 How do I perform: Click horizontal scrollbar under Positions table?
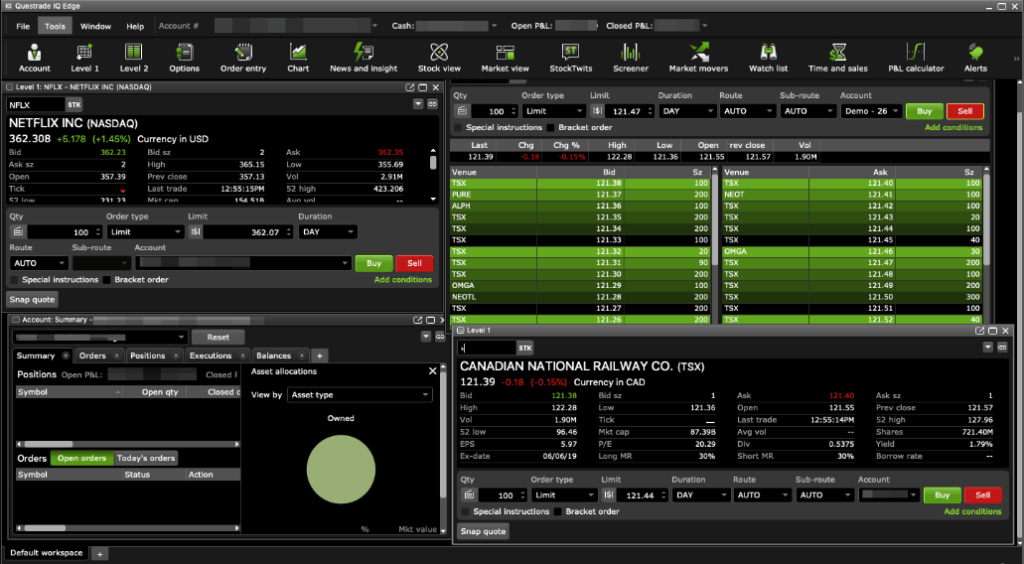pos(127,445)
